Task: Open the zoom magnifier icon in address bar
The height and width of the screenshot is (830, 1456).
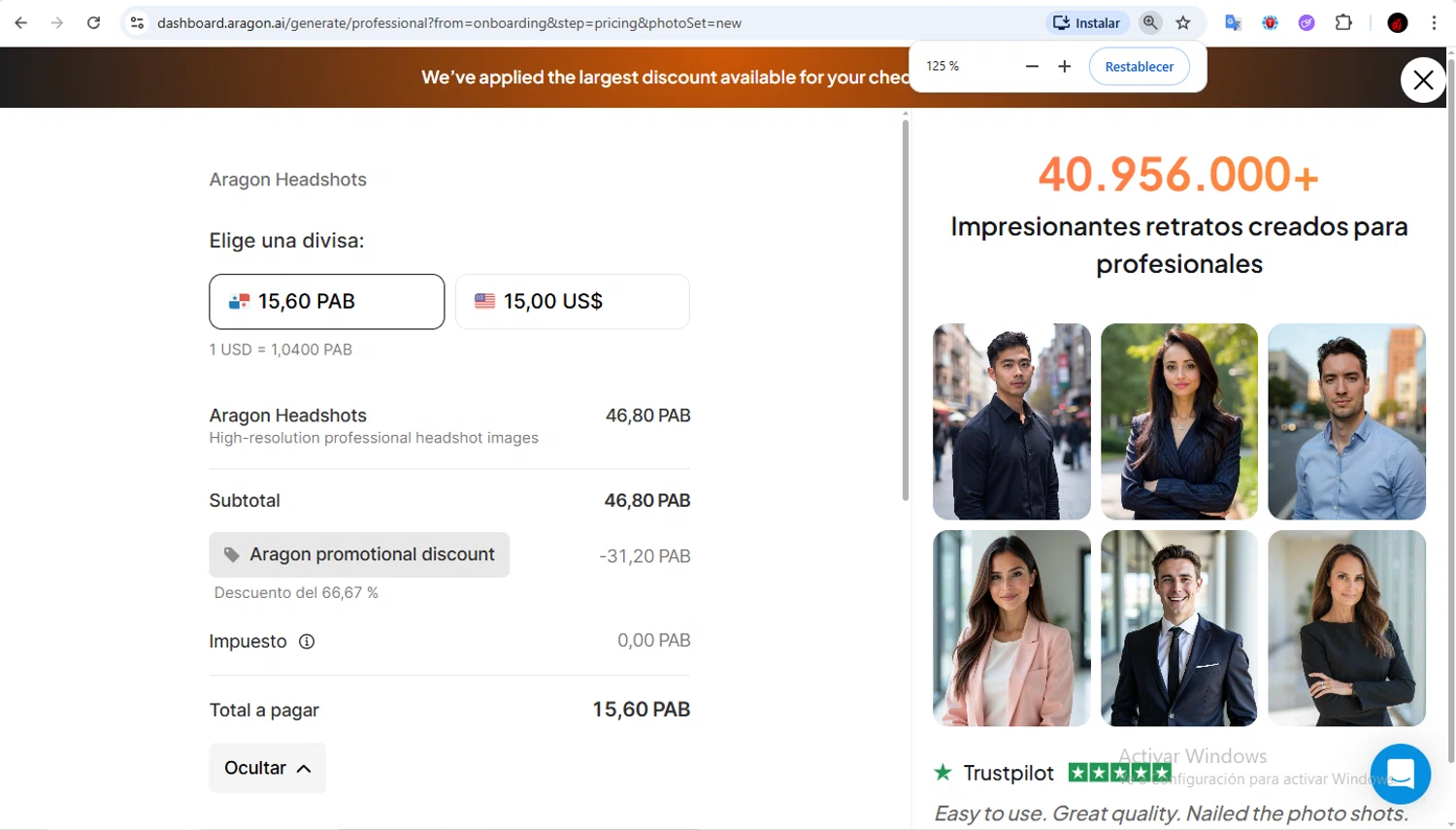Action: click(1150, 22)
